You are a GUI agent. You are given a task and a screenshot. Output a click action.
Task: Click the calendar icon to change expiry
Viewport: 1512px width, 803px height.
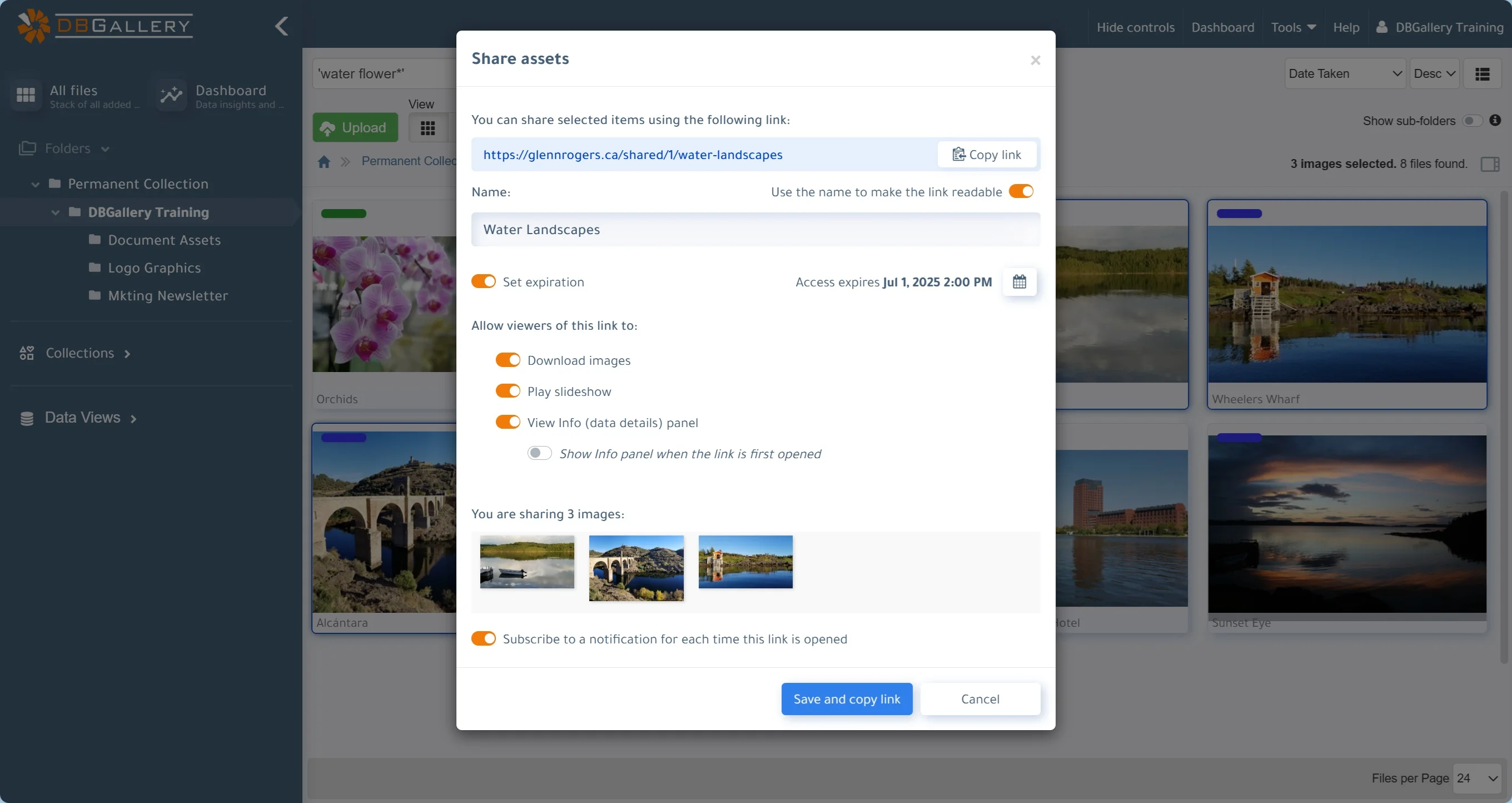[x=1019, y=281]
